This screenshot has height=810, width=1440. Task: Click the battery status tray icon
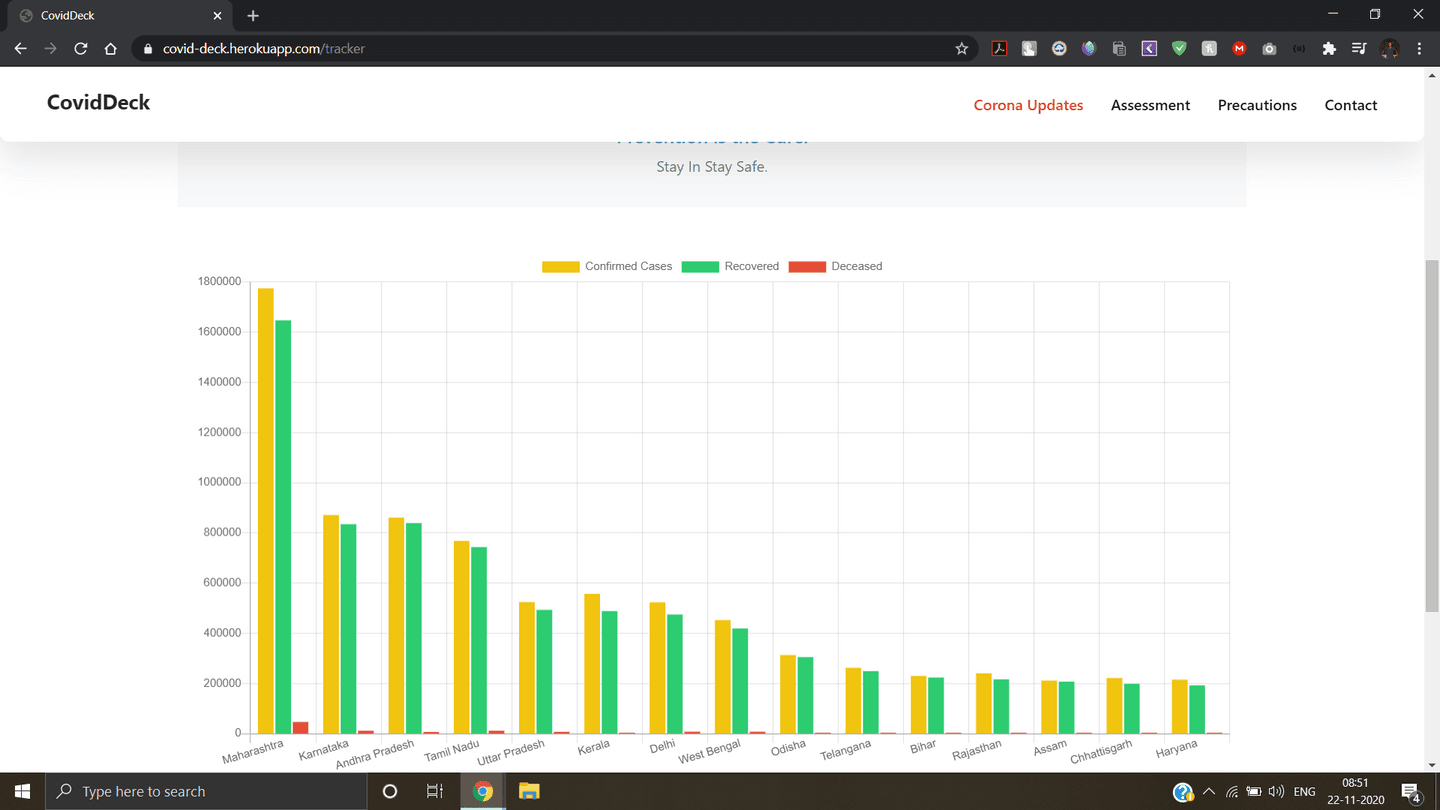pyautogui.click(x=1254, y=792)
